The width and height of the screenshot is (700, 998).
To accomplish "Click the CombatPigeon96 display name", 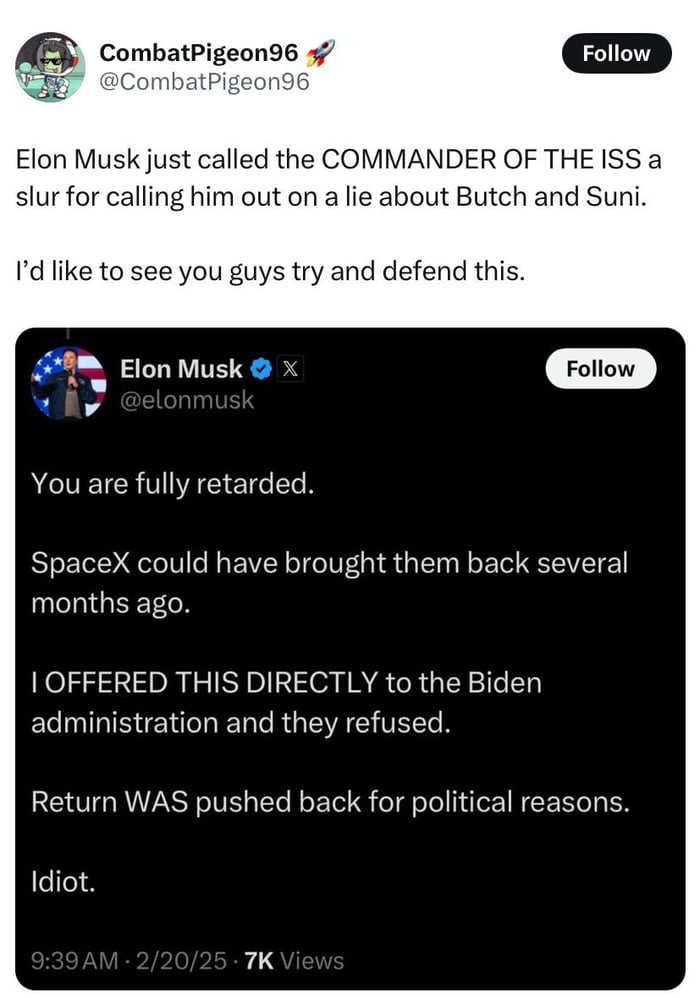I will tap(194, 52).
